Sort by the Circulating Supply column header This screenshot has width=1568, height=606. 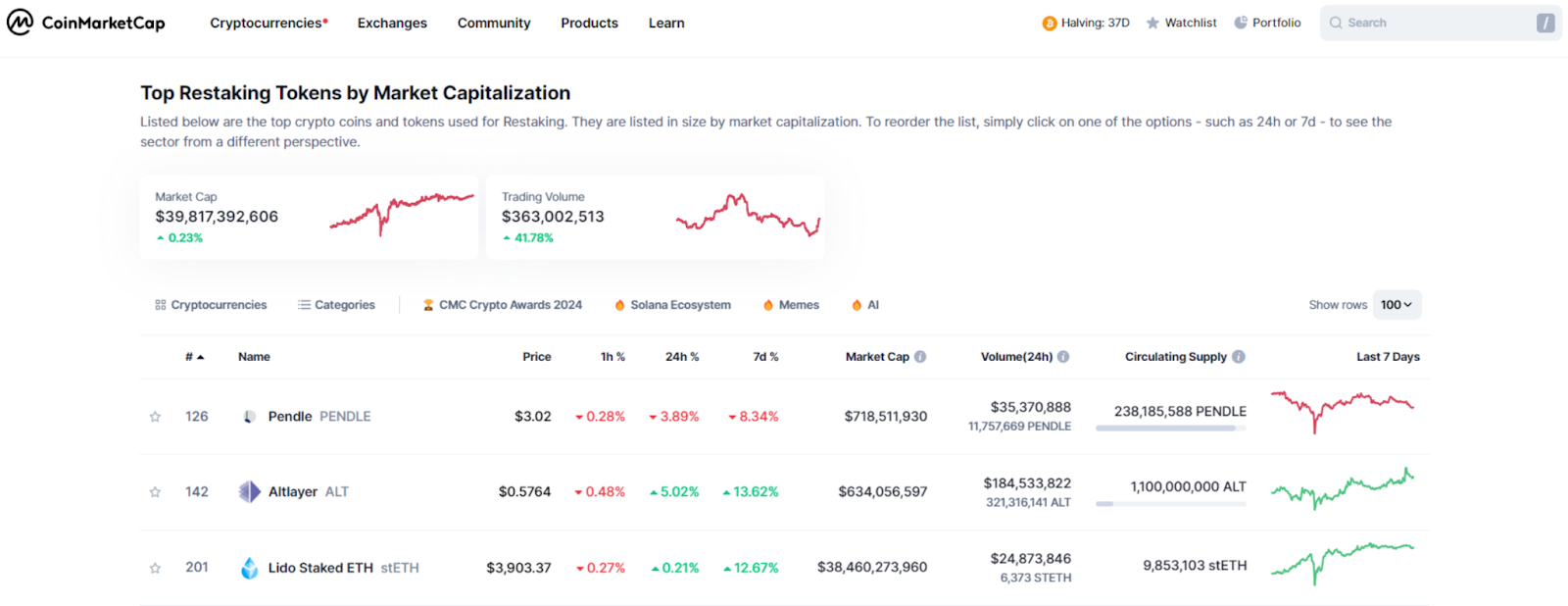[x=1175, y=357]
